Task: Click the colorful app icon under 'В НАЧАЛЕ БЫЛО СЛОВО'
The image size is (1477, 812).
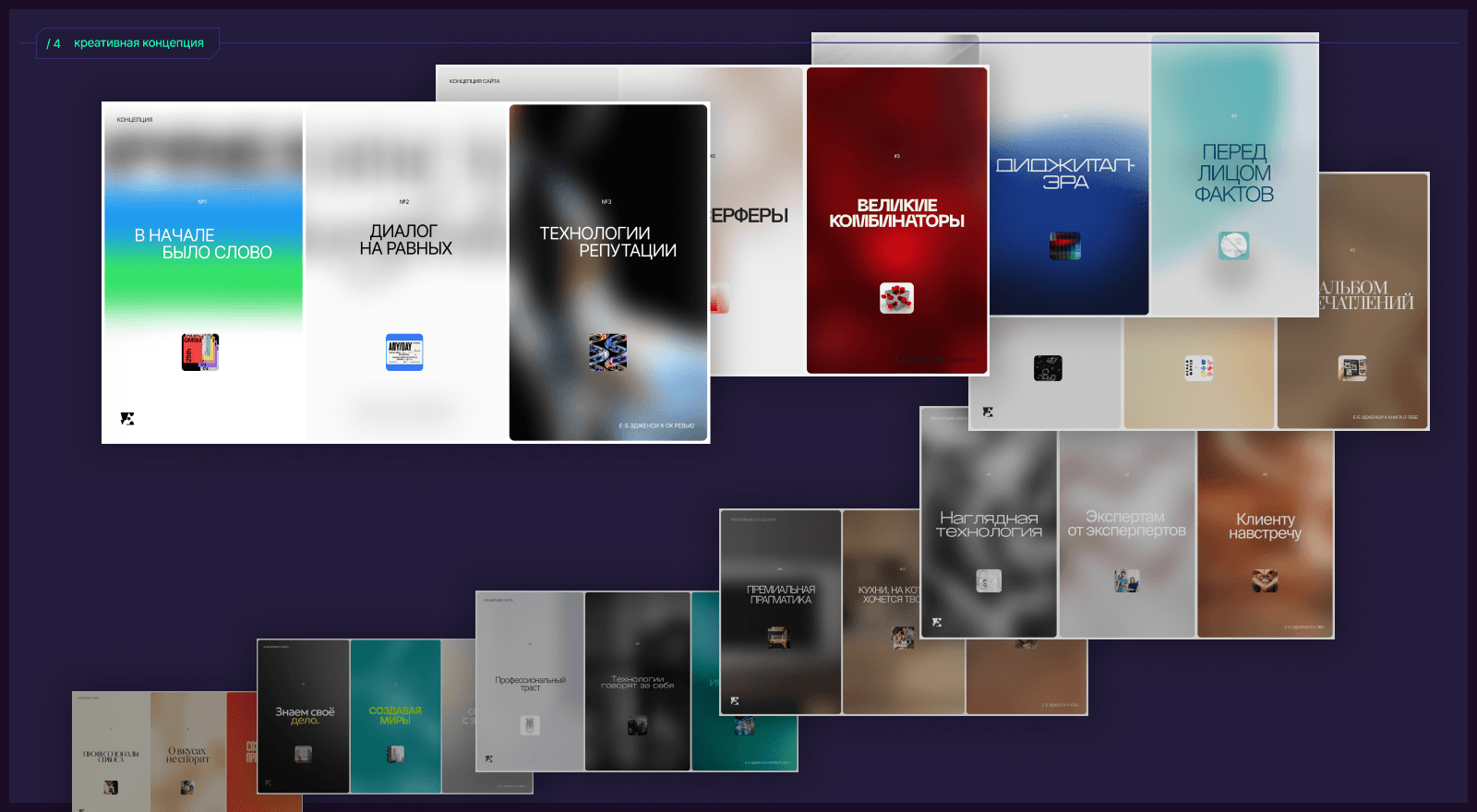Action: (x=200, y=352)
